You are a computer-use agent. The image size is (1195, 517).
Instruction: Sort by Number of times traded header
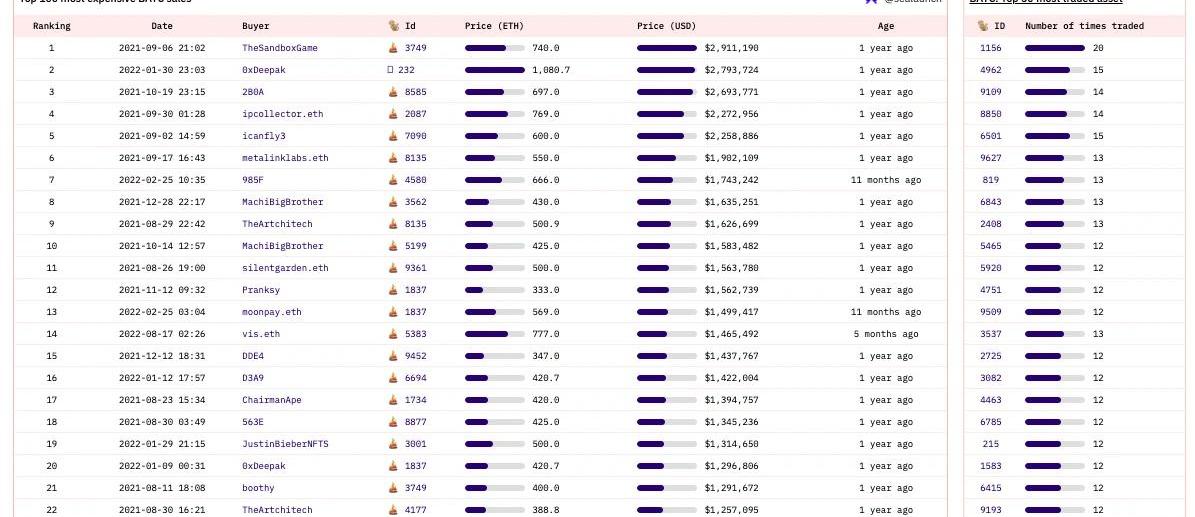tap(1084, 26)
